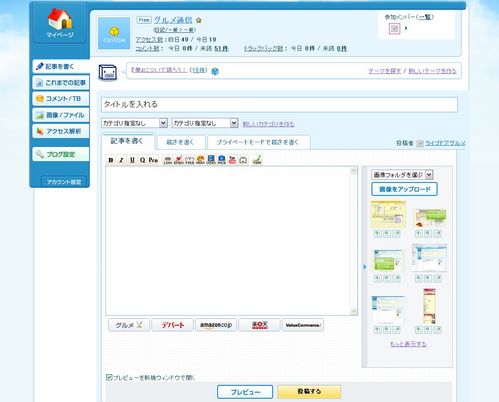Click the blue cube icon by theme text
The height and width of the screenshot is (402, 499).
pos(215,71)
